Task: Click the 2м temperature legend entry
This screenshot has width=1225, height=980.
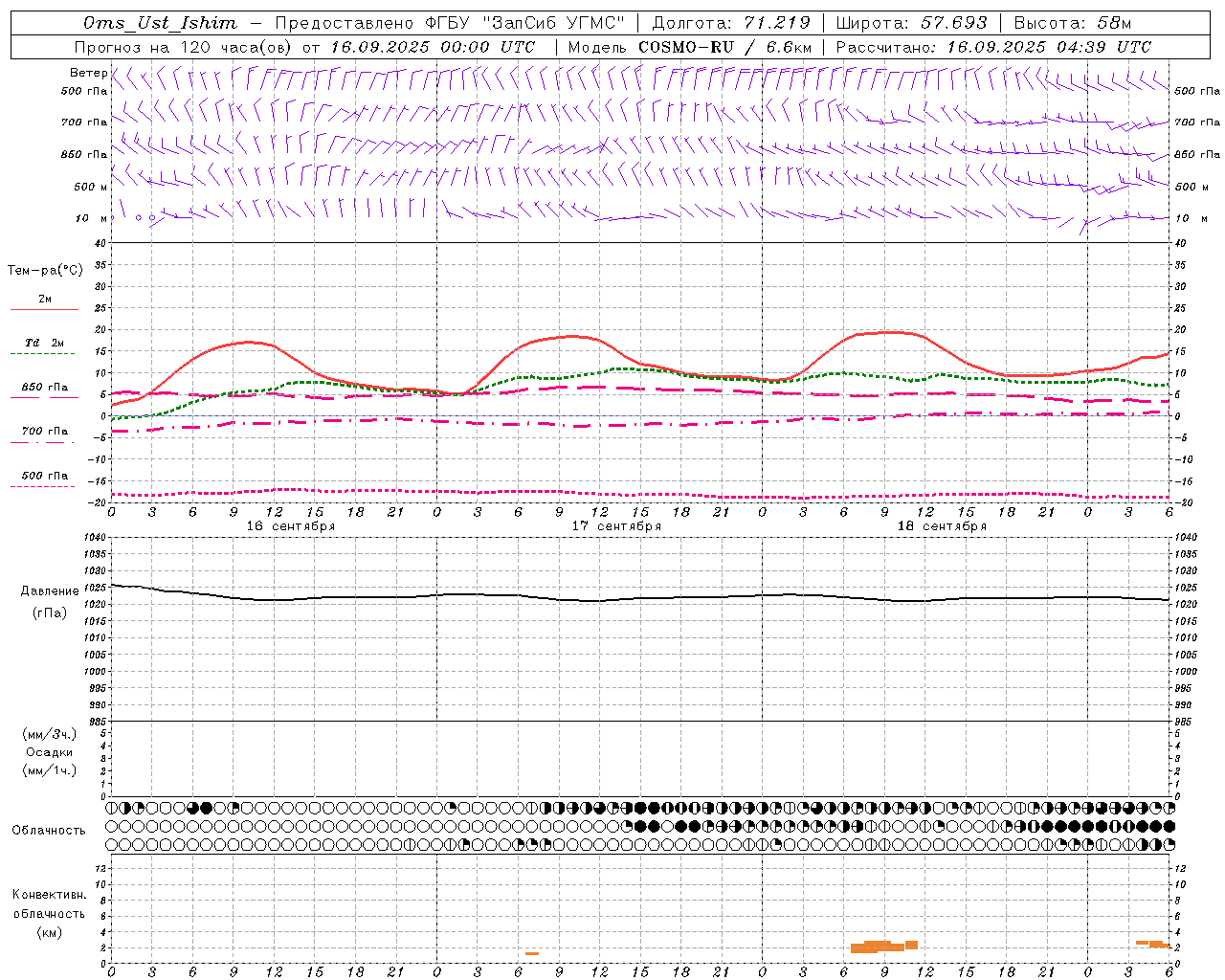Action: coord(45,299)
